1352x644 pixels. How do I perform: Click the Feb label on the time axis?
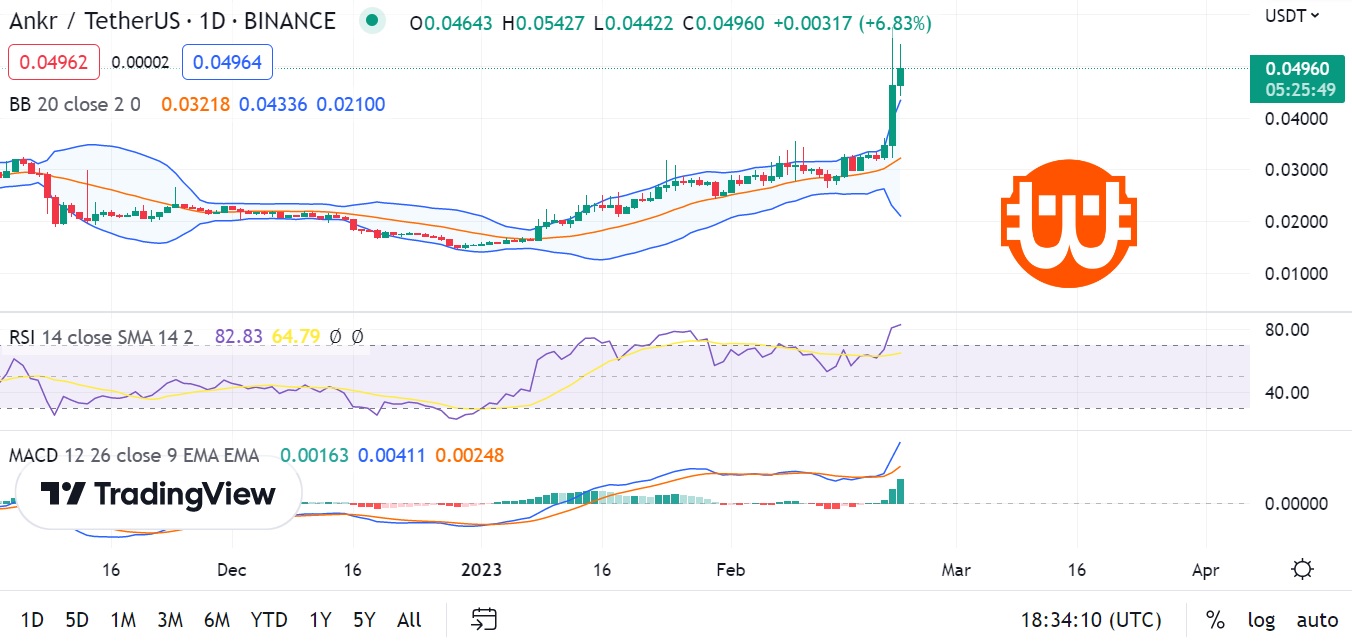[x=731, y=570]
